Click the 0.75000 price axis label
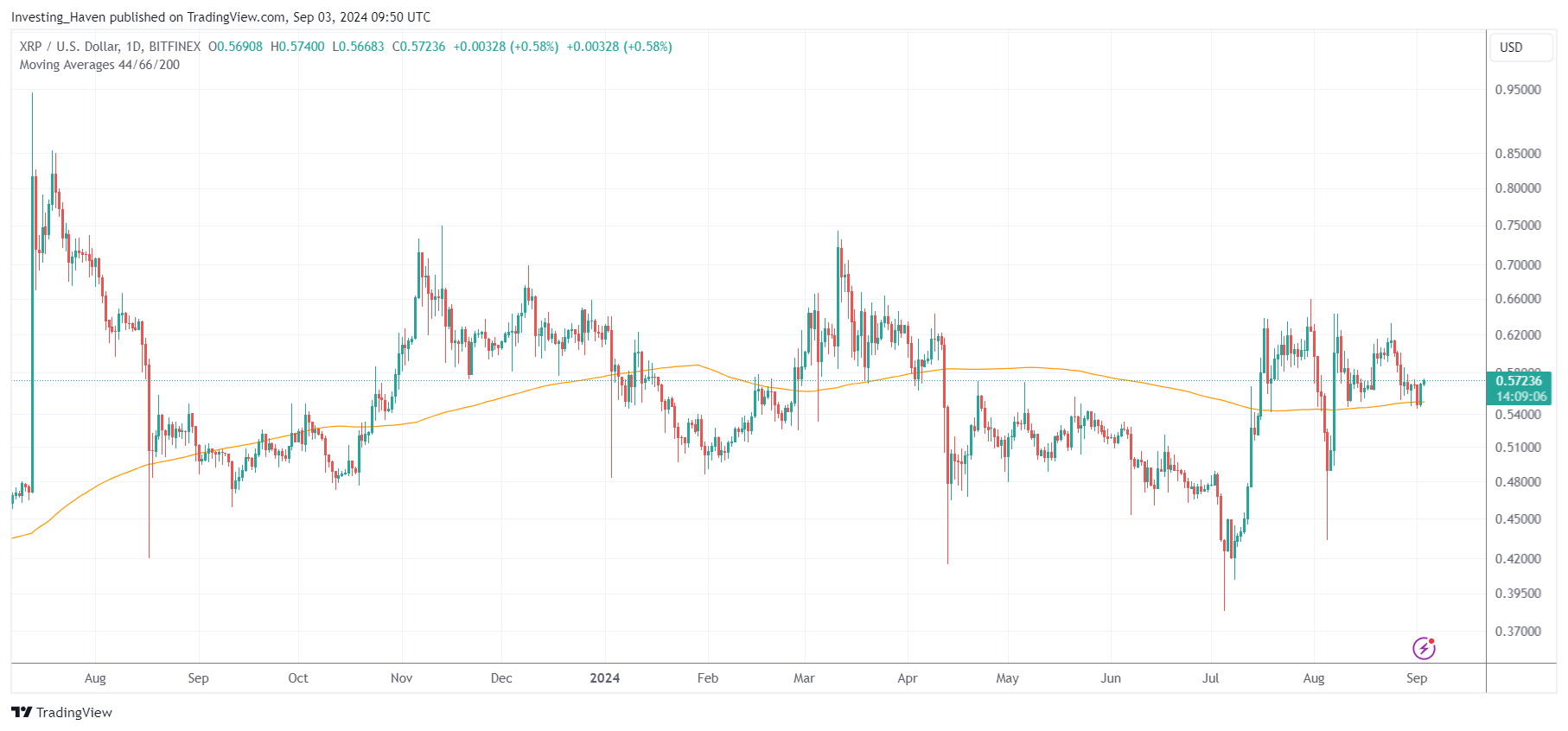 (1518, 226)
